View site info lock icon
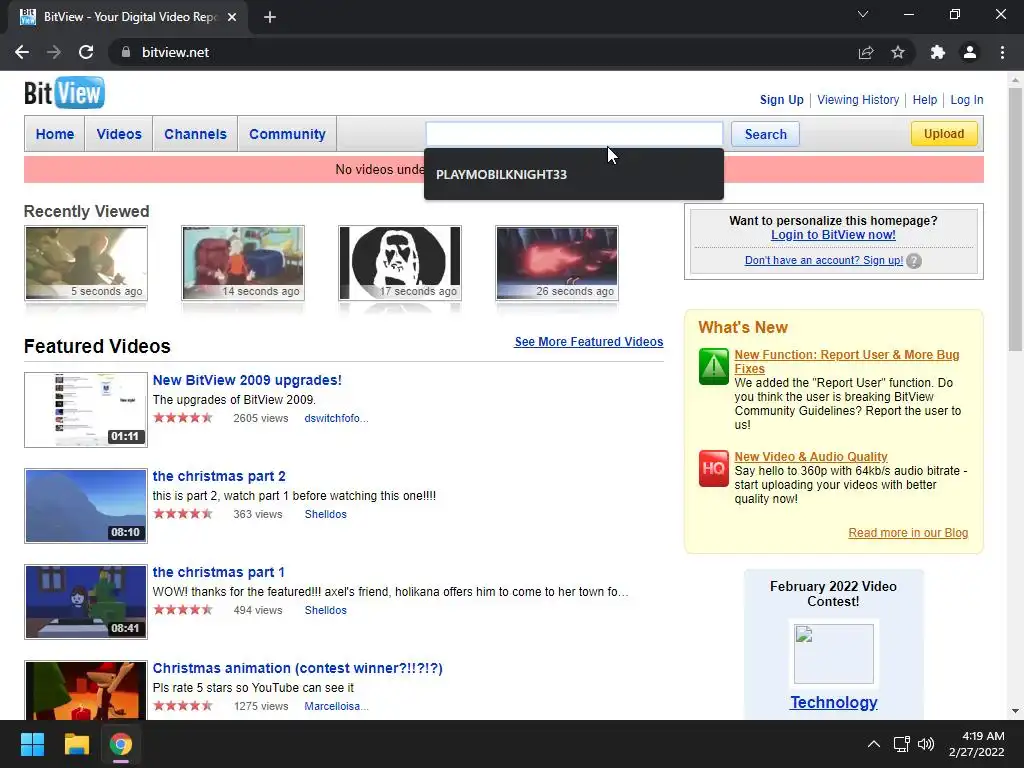The width and height of the screenshot is (1024, 768). [x=125, y=52]
